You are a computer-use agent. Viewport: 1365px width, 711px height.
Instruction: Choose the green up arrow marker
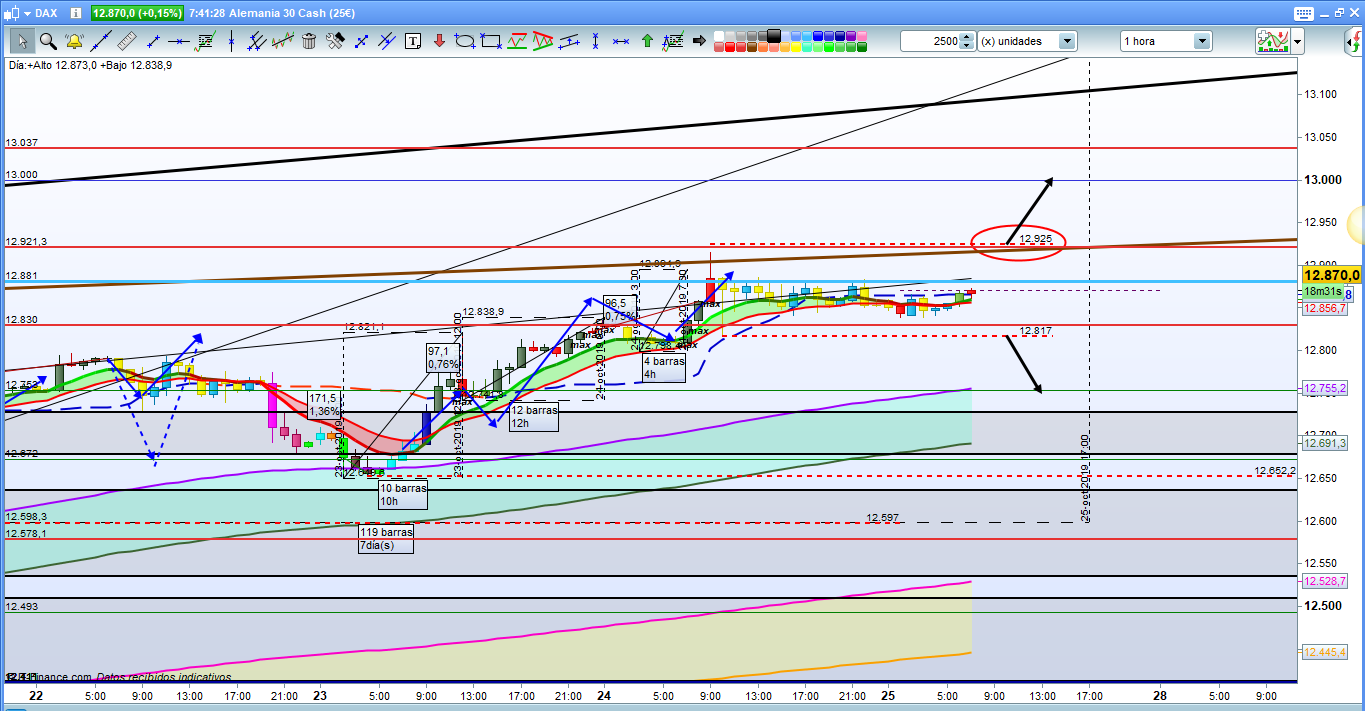click(x=647, y=41)
